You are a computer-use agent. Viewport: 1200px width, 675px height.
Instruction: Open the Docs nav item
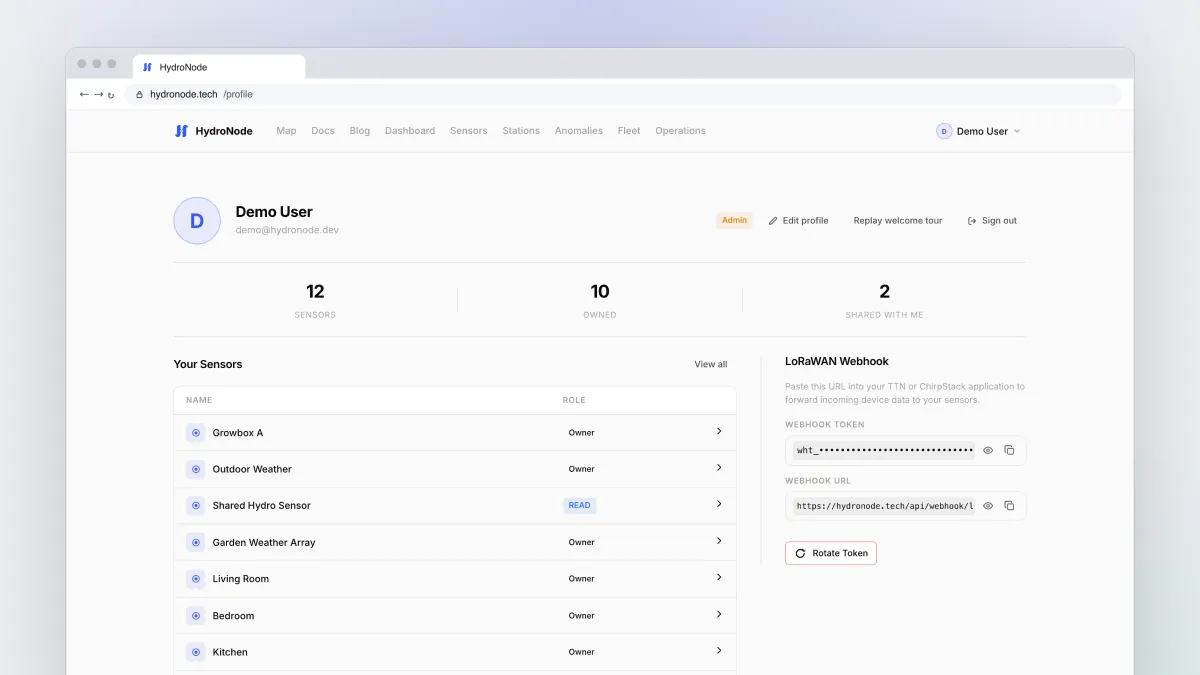point(323,131)
